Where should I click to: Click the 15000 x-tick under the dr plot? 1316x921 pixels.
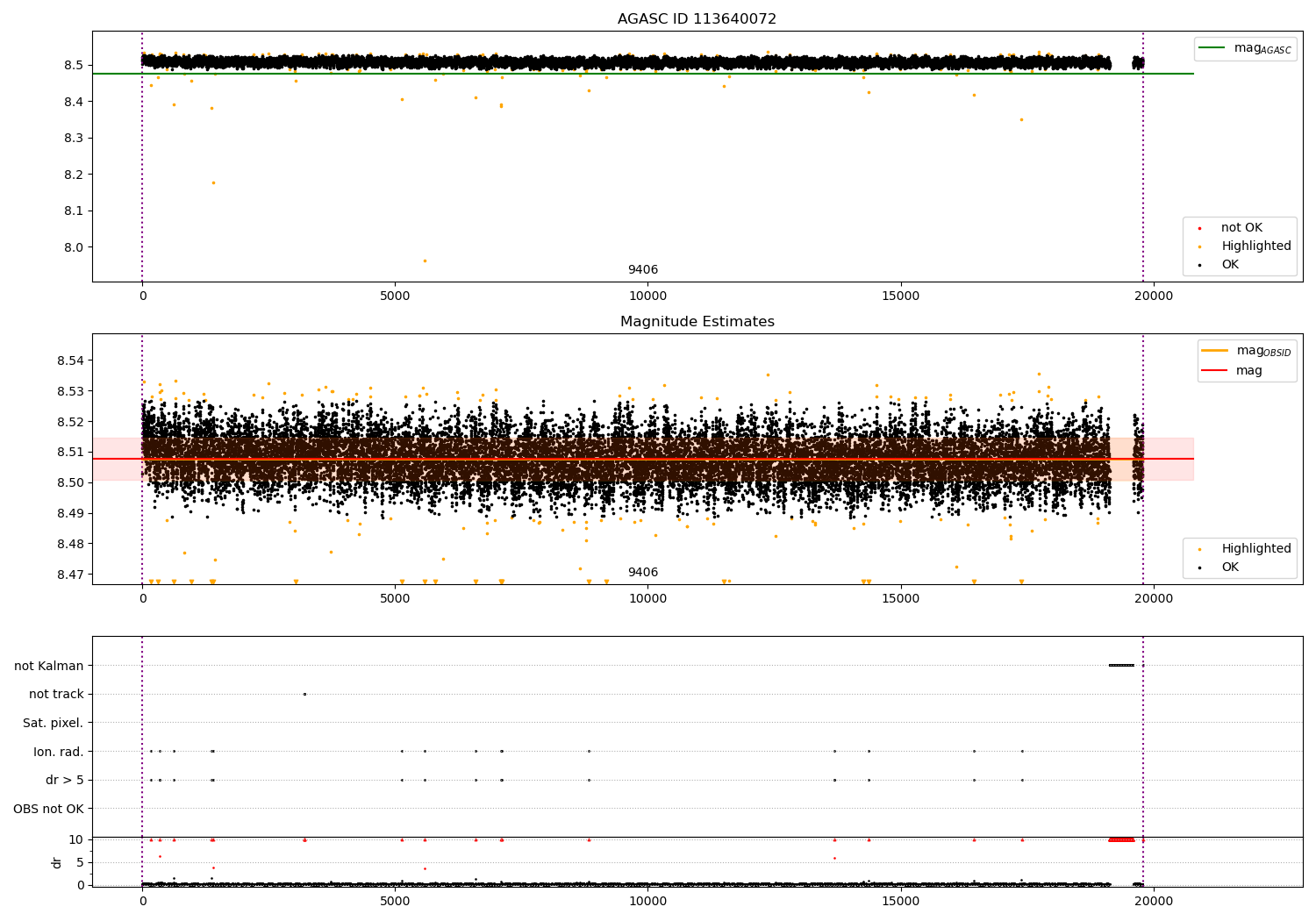[900, 902]
